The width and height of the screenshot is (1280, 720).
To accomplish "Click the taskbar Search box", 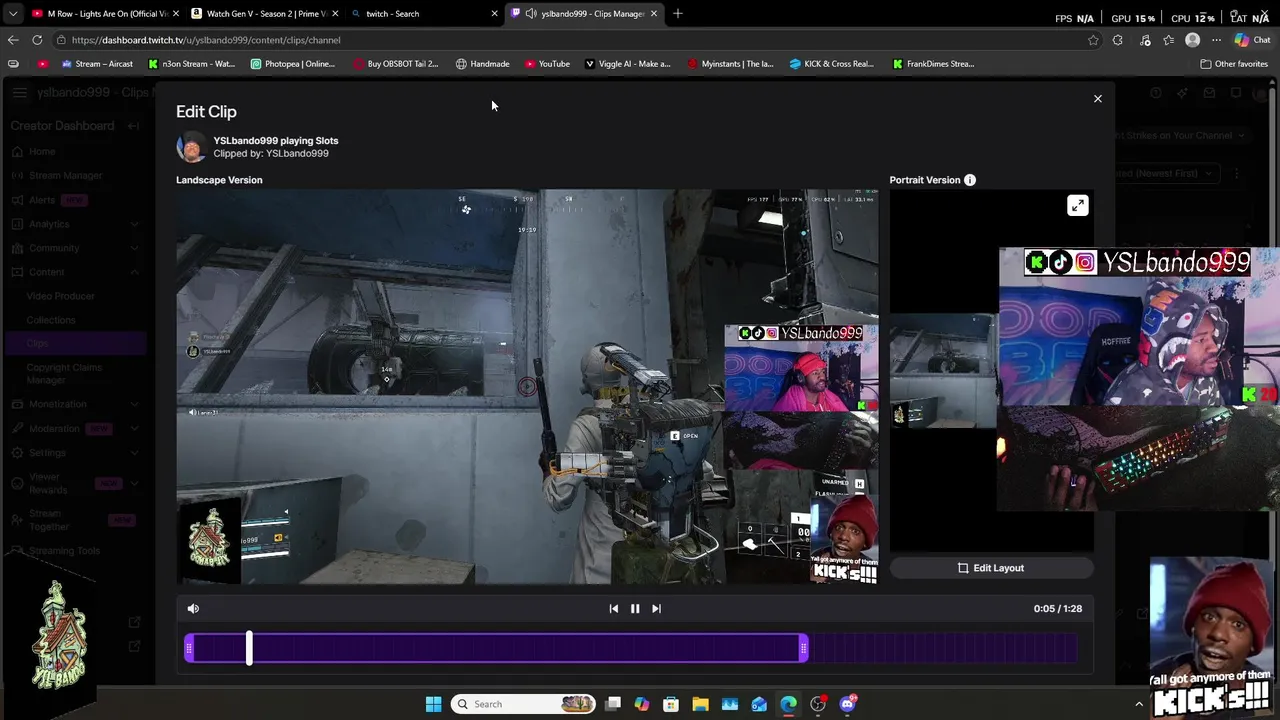I will [522, 704].
